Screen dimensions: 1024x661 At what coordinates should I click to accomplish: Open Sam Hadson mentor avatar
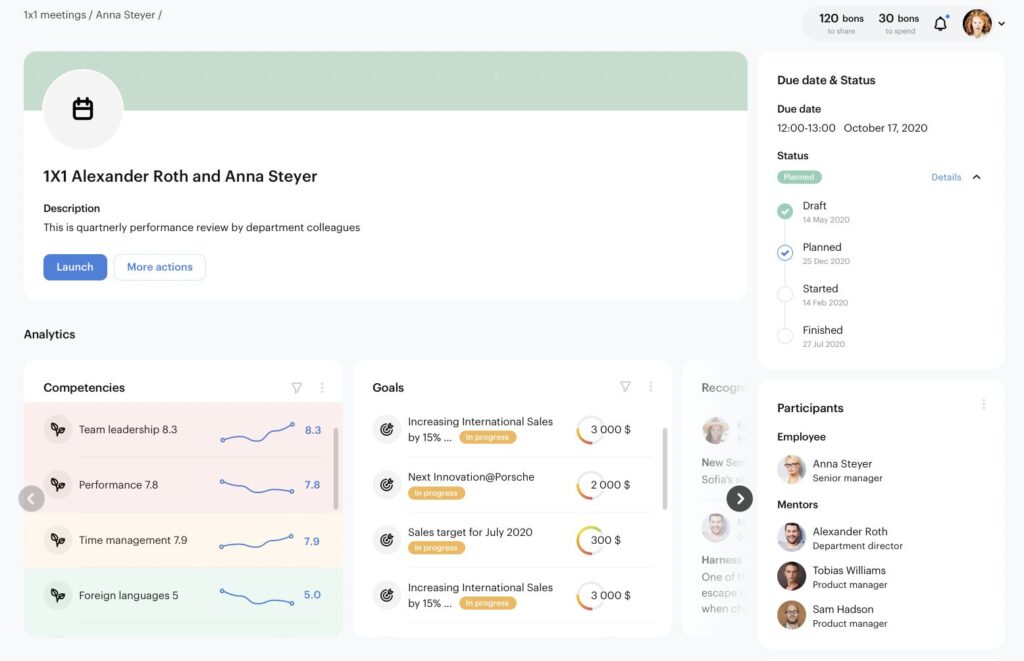[x=791, y=615]
